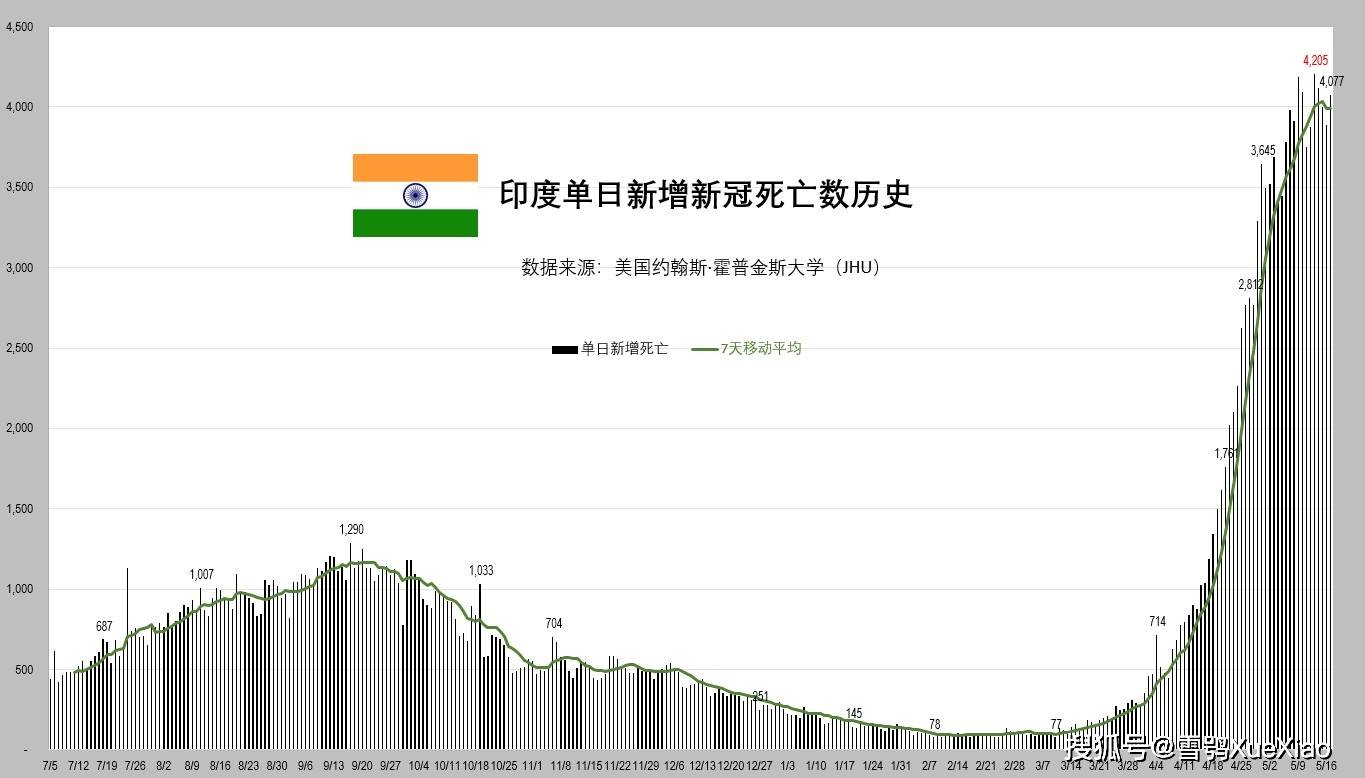Click the x-axis date '1/24'
The image size is (1365, 778).
(x=873, y=766)
